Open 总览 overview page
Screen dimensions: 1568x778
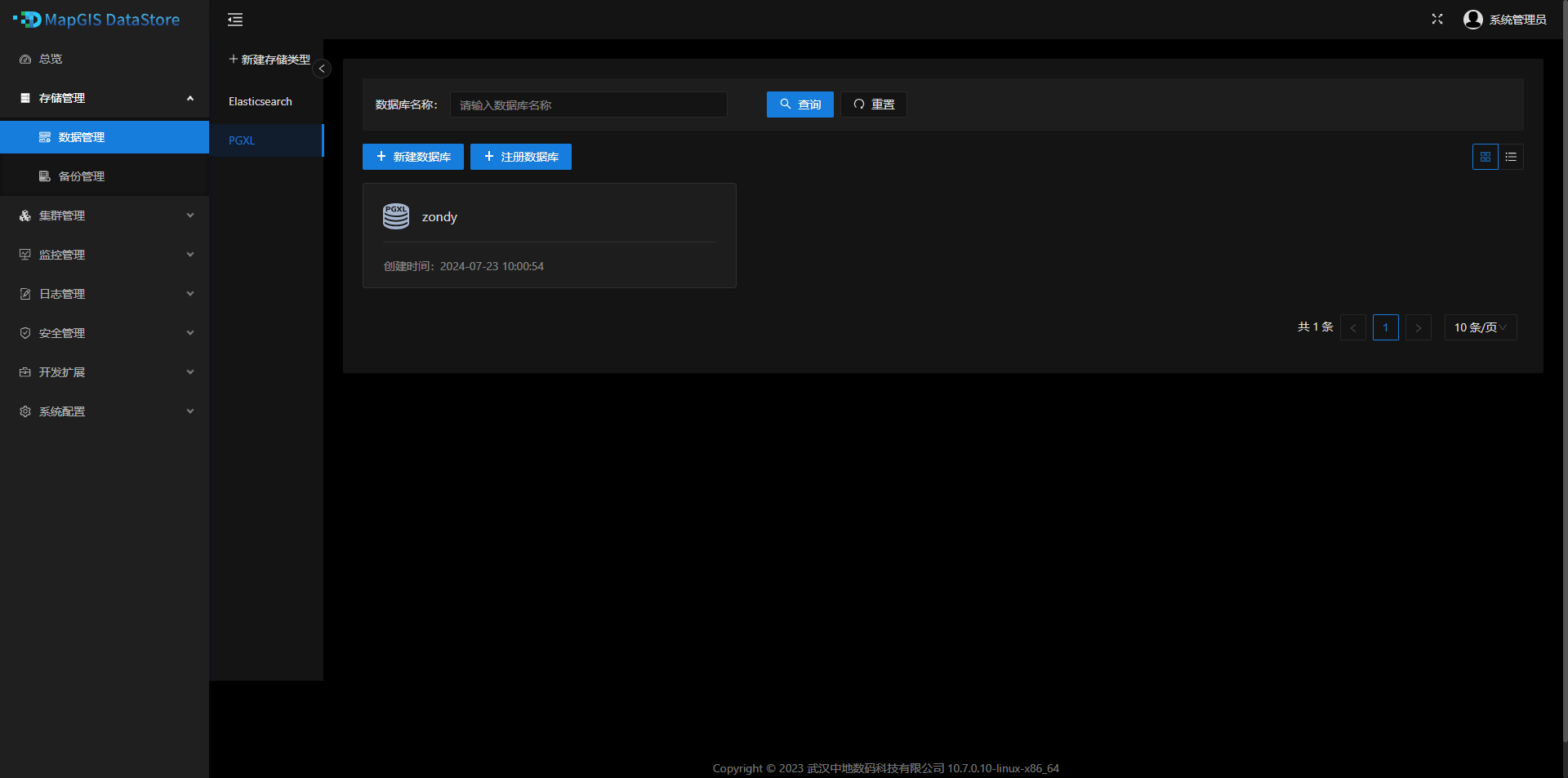(x=105, y=59)
